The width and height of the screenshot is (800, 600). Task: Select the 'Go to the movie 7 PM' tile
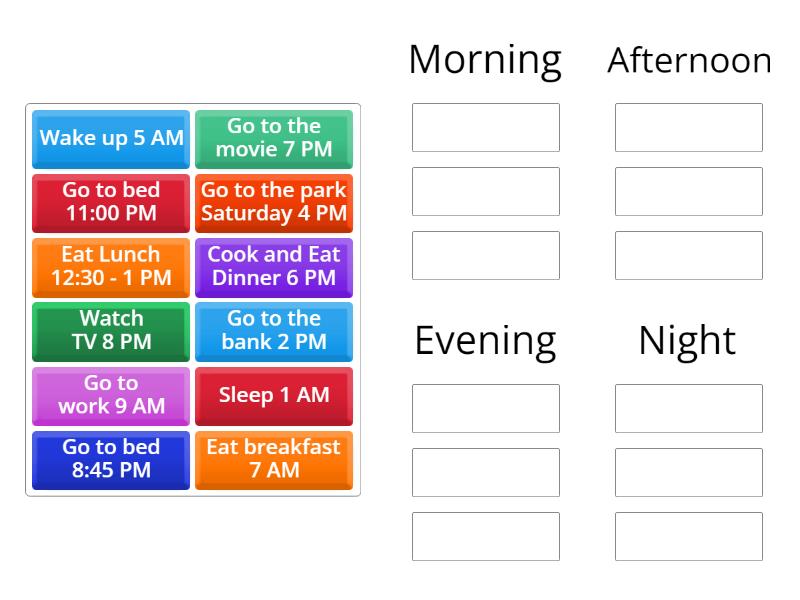(x=274, y=138)
